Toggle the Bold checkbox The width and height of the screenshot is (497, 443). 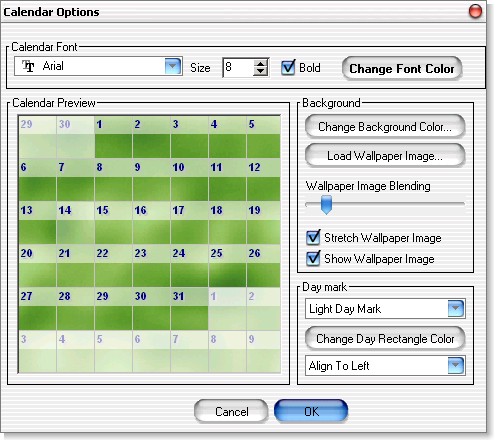[288, 67]
